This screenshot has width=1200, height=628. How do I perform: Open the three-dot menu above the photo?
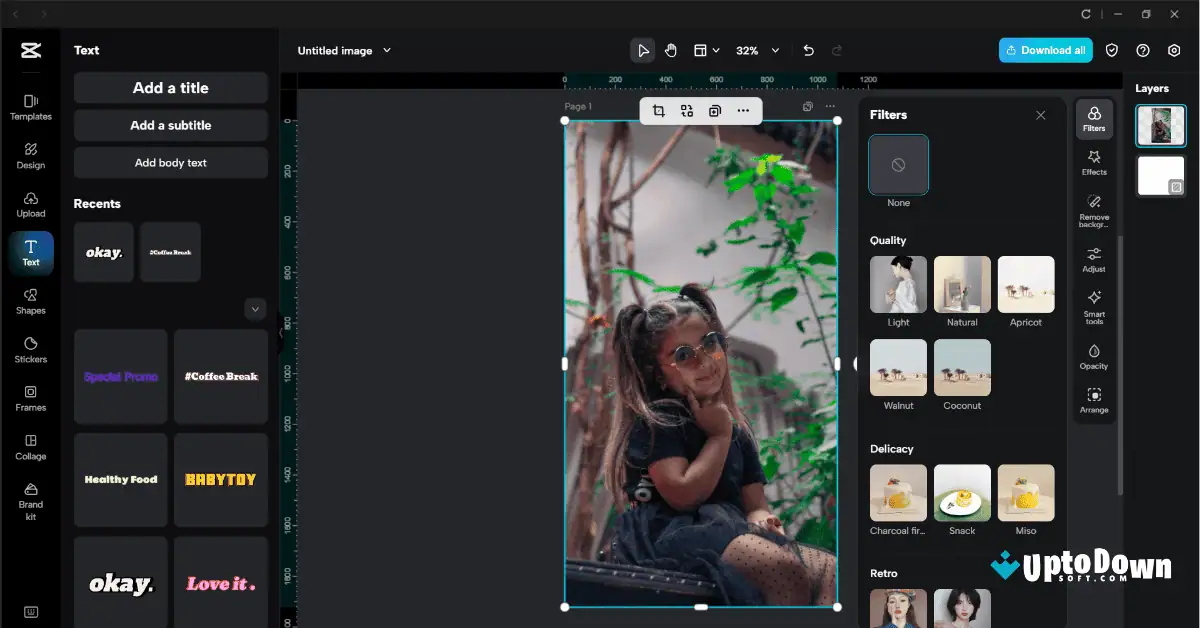743,111
